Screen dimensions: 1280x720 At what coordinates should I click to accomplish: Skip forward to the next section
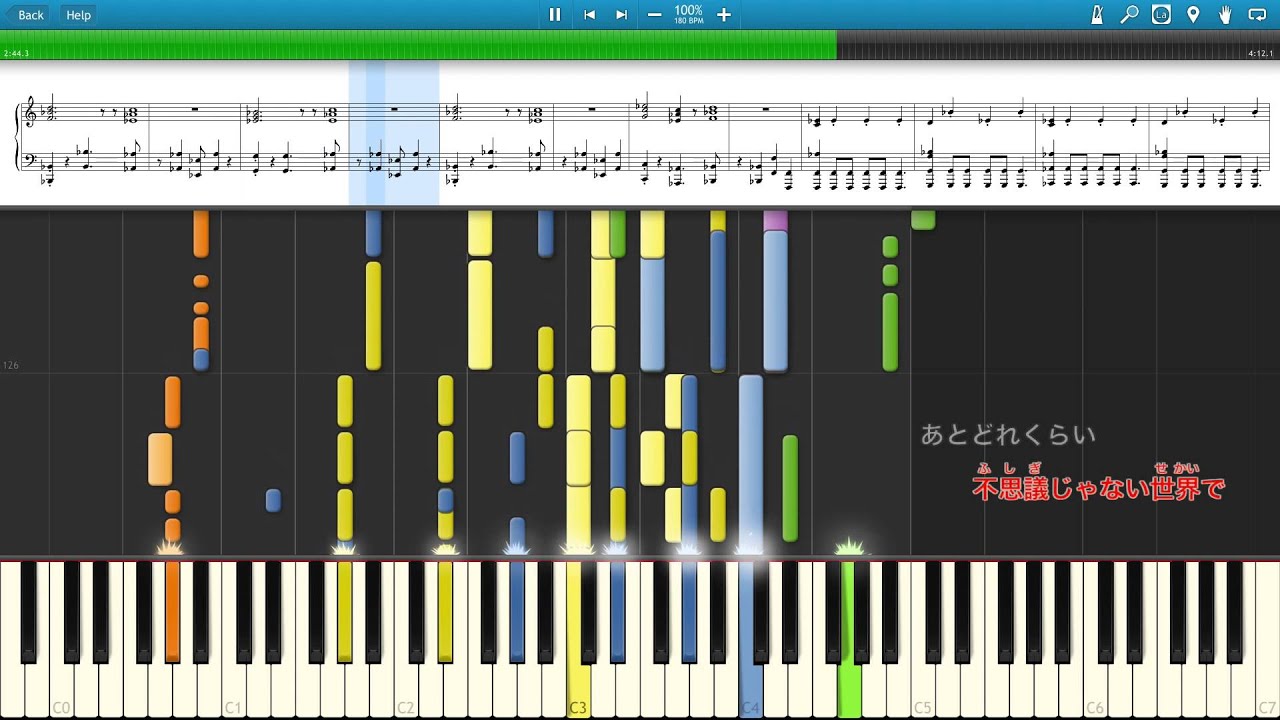tap(621, 15)
